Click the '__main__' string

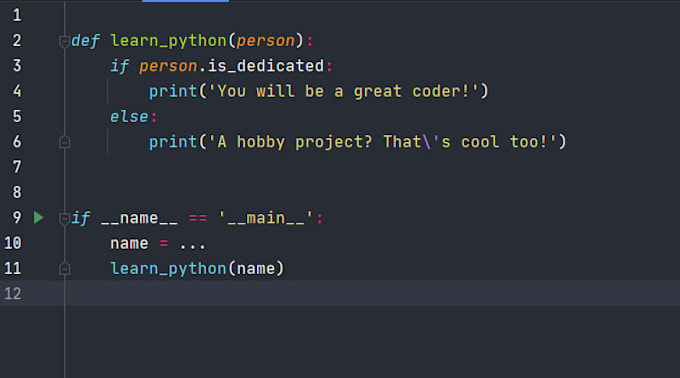(x=265, y=218)
